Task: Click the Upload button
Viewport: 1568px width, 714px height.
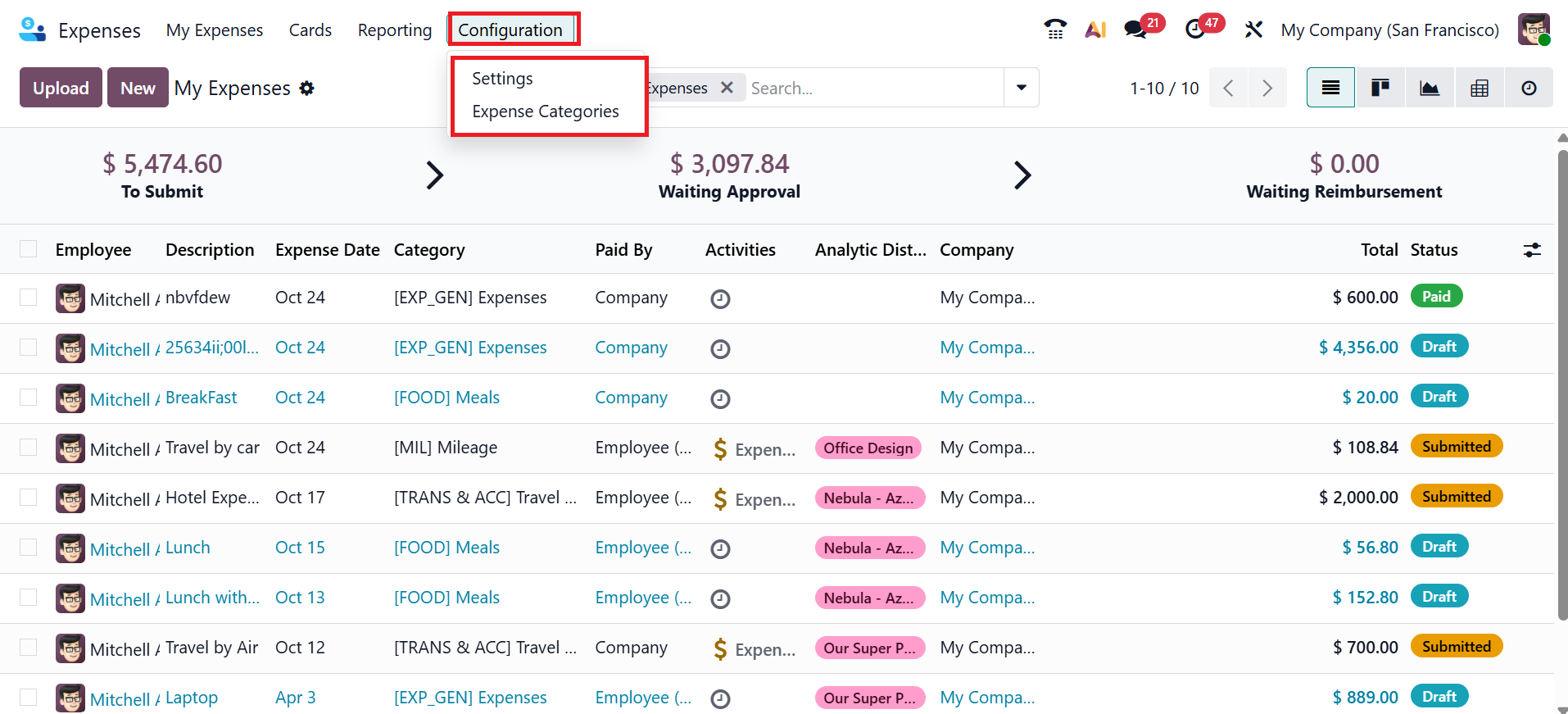Action: pos(61,88)
